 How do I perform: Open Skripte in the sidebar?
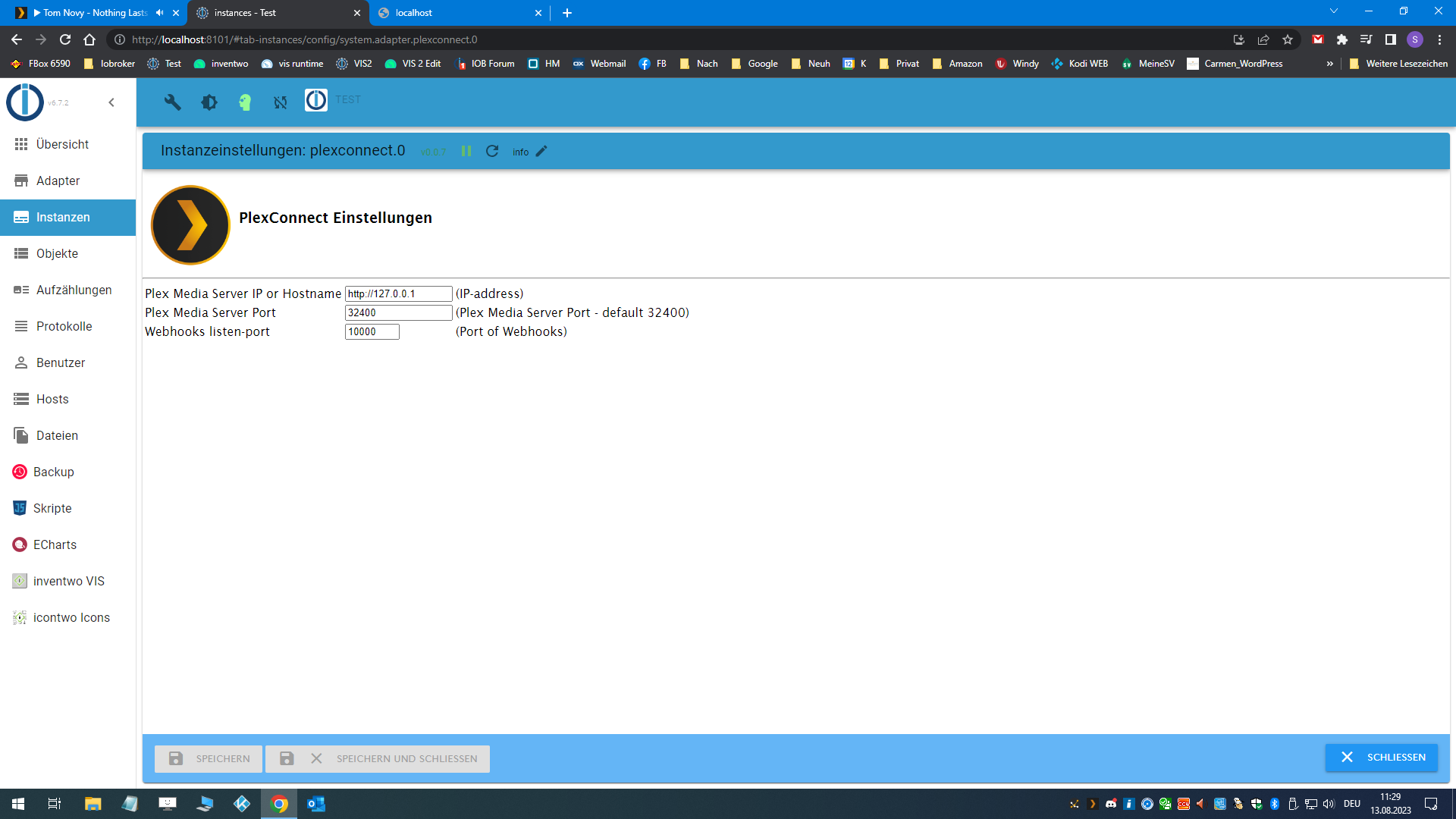click(x=68, y=508)
